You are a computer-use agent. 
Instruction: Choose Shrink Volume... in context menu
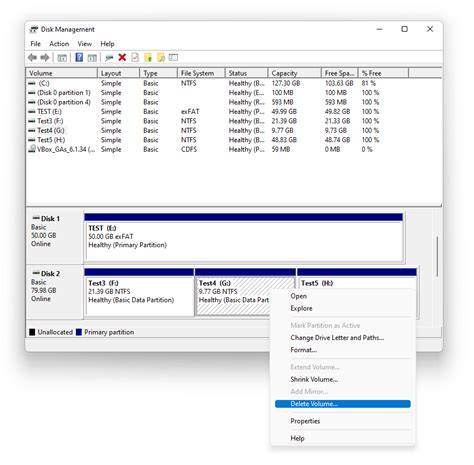pyautogui.click(x=343, y=379)
